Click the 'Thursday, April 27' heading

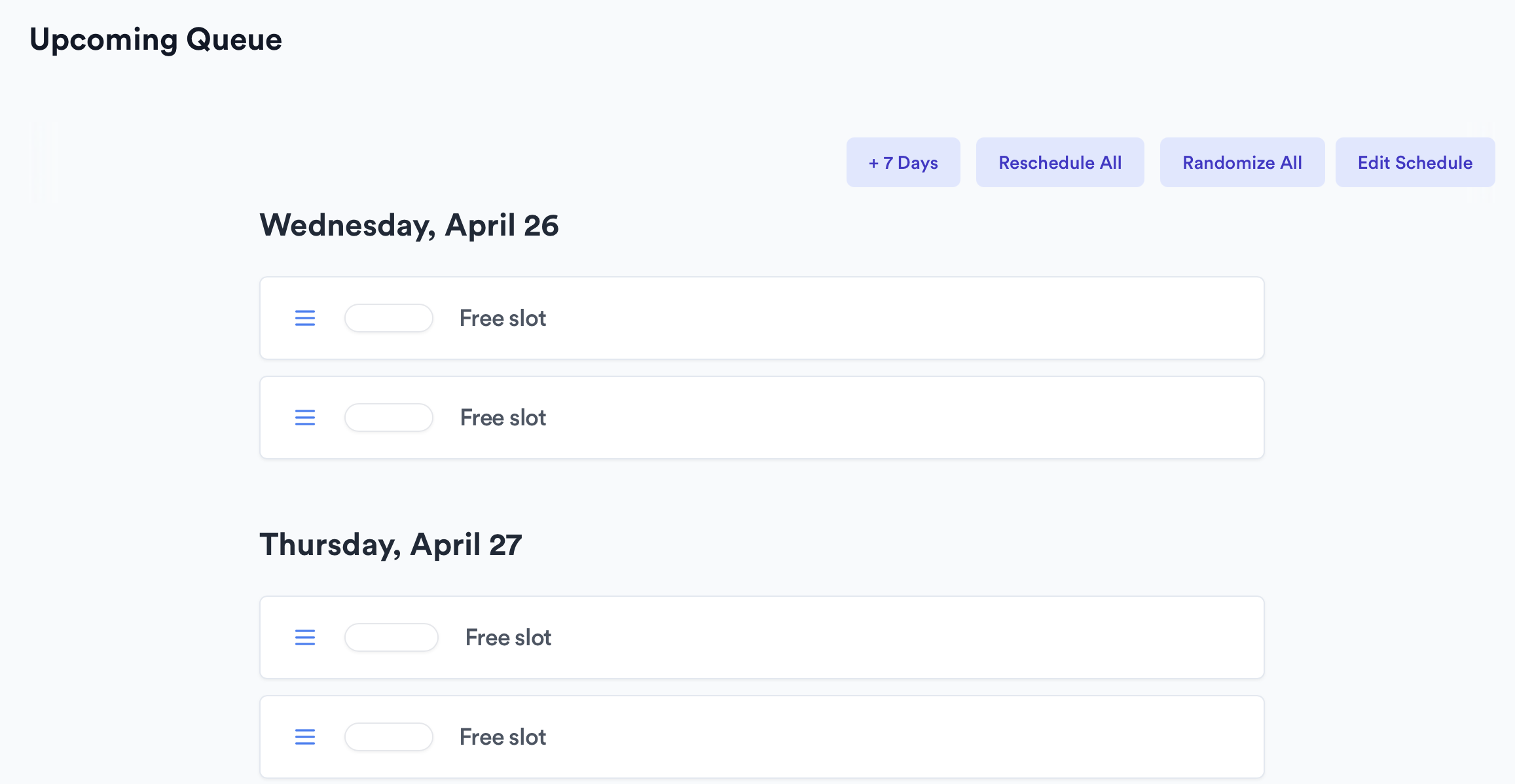[391, 545]
